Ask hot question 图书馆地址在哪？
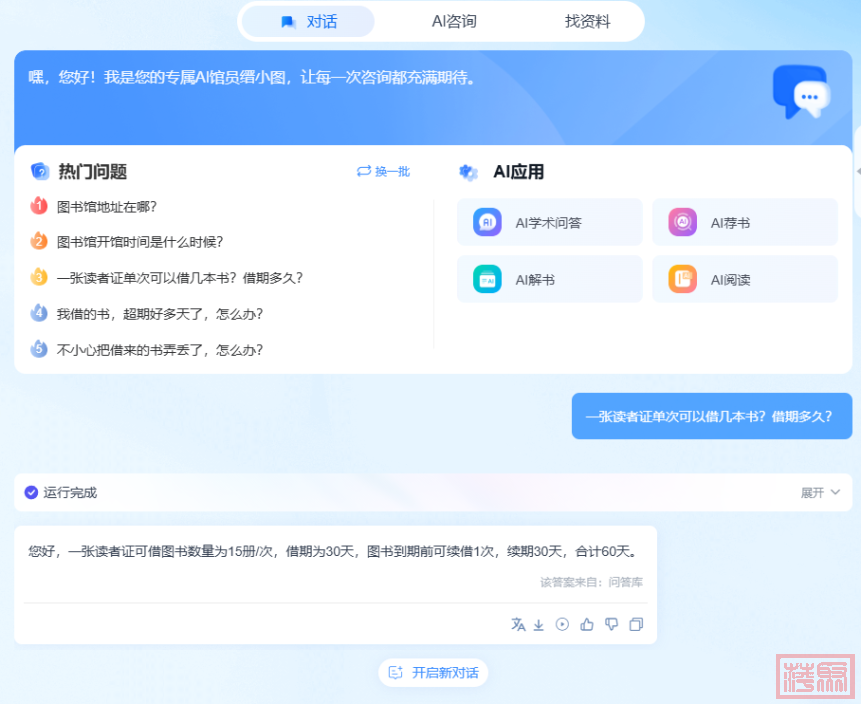This screenshot has width=861, height=704. pyautogui.click(x=107, y=207)
